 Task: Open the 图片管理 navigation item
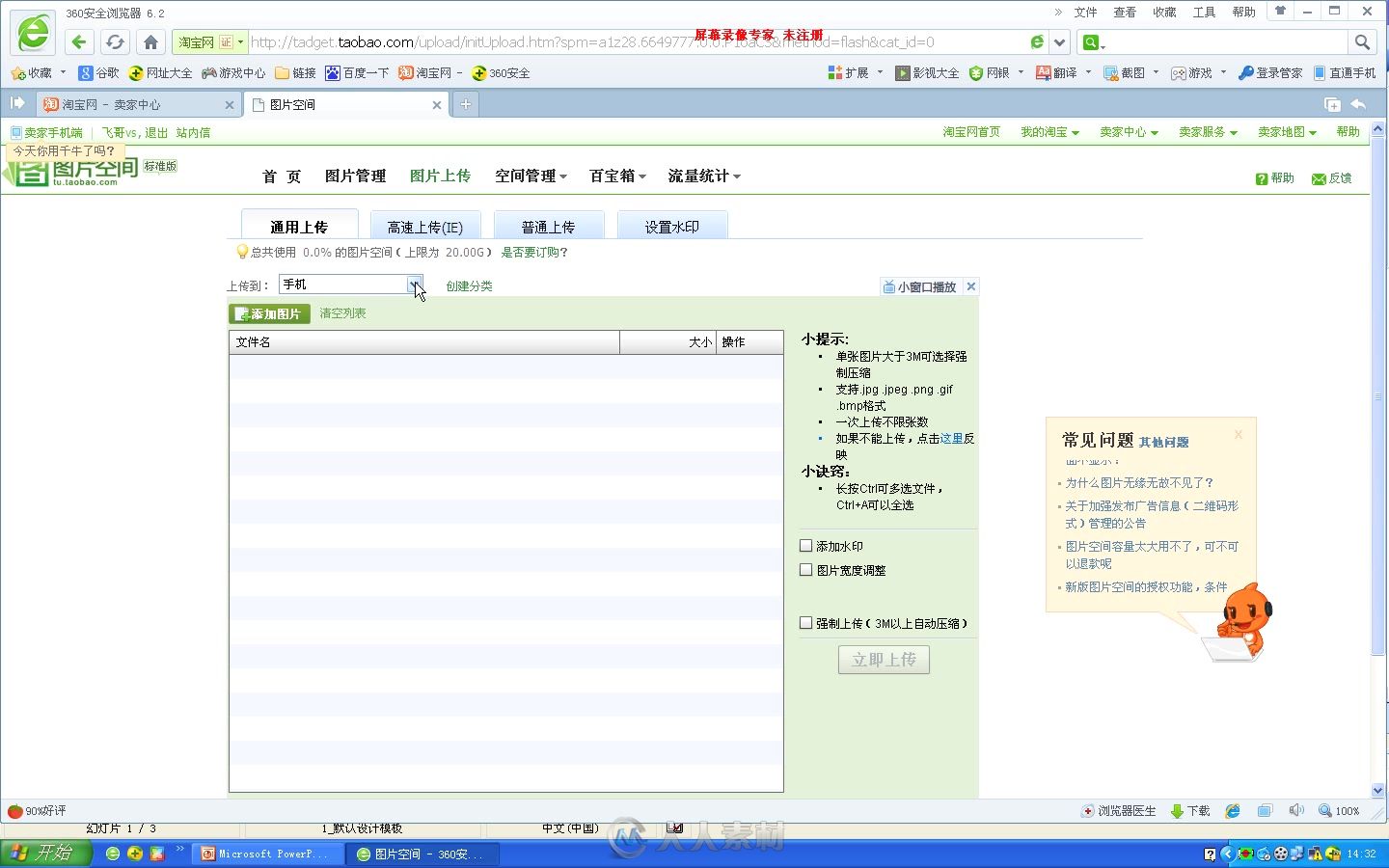[x=355, y=176]
